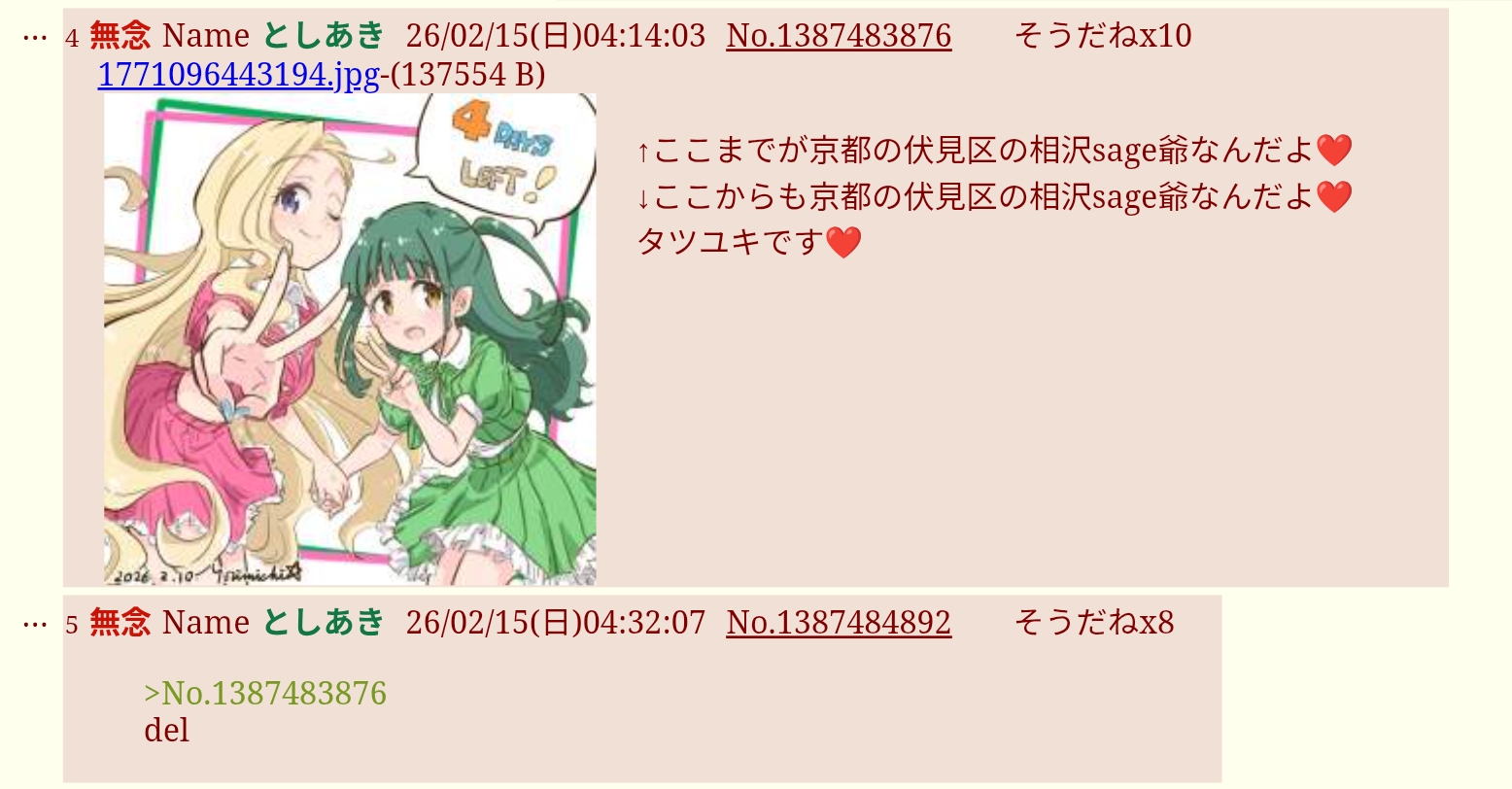
Task: Click the 無念 subject of post 5
Action: pos(120,622)
